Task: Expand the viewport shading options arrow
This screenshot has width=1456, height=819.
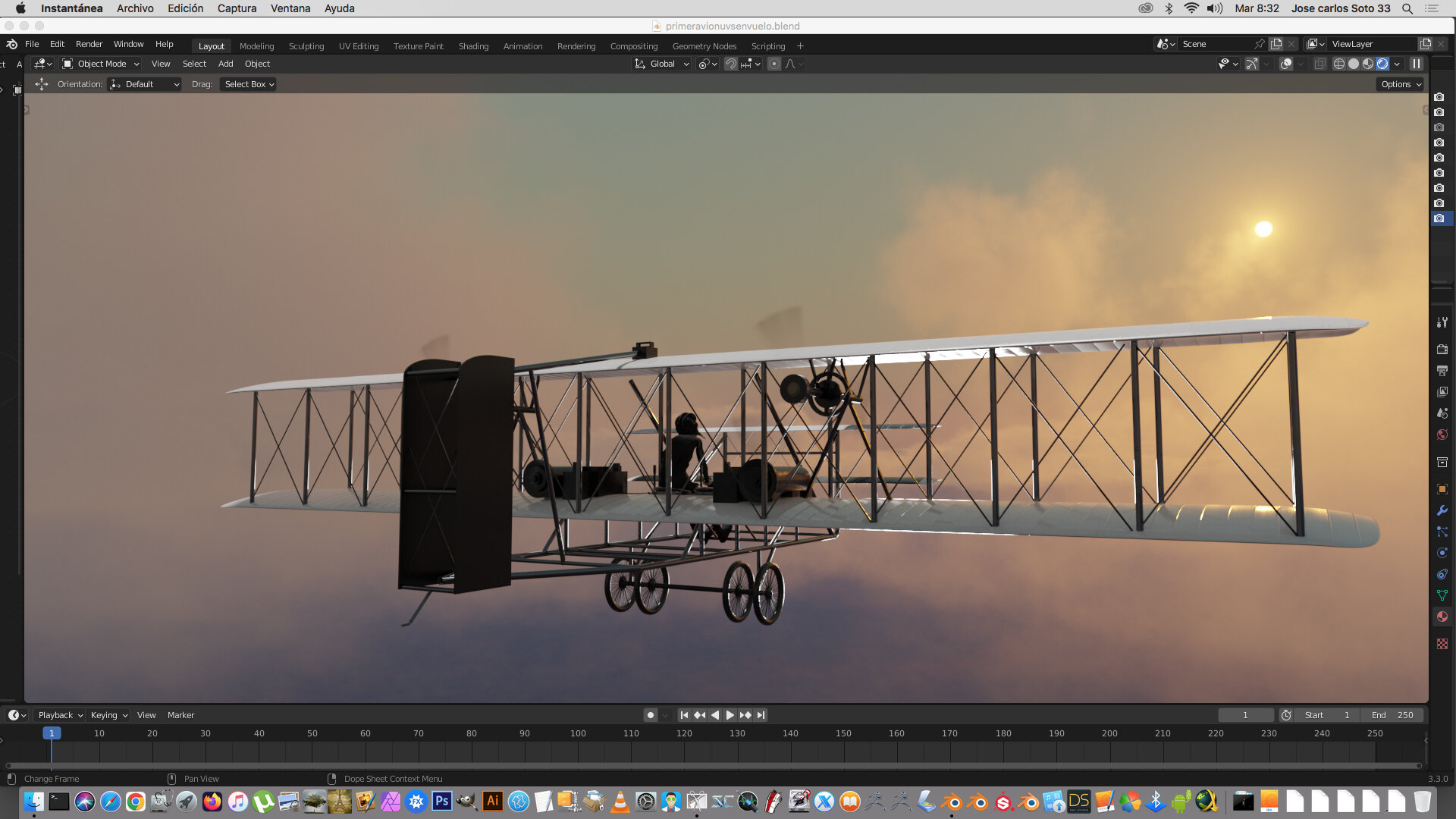Action: 1397,64
